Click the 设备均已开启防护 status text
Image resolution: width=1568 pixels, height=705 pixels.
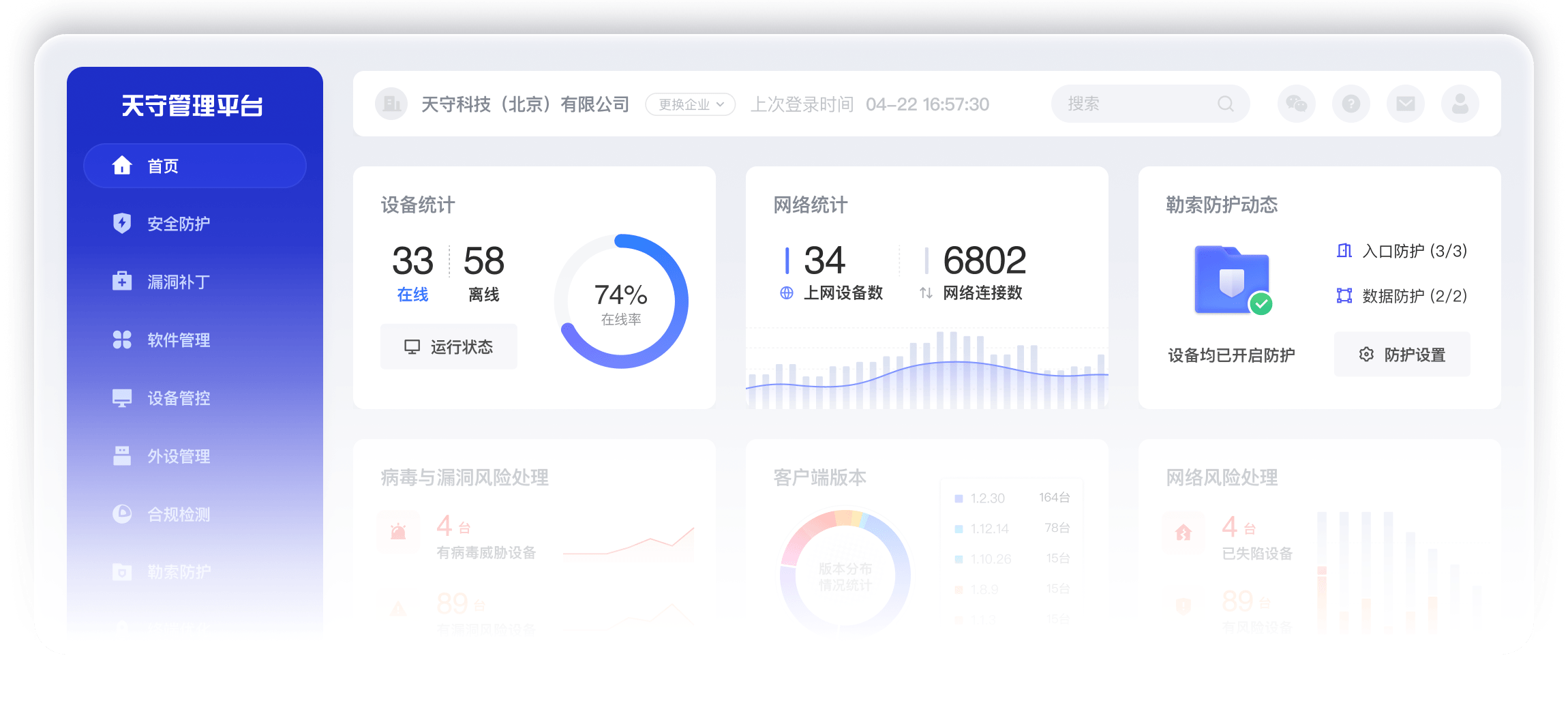(1231, 355)
